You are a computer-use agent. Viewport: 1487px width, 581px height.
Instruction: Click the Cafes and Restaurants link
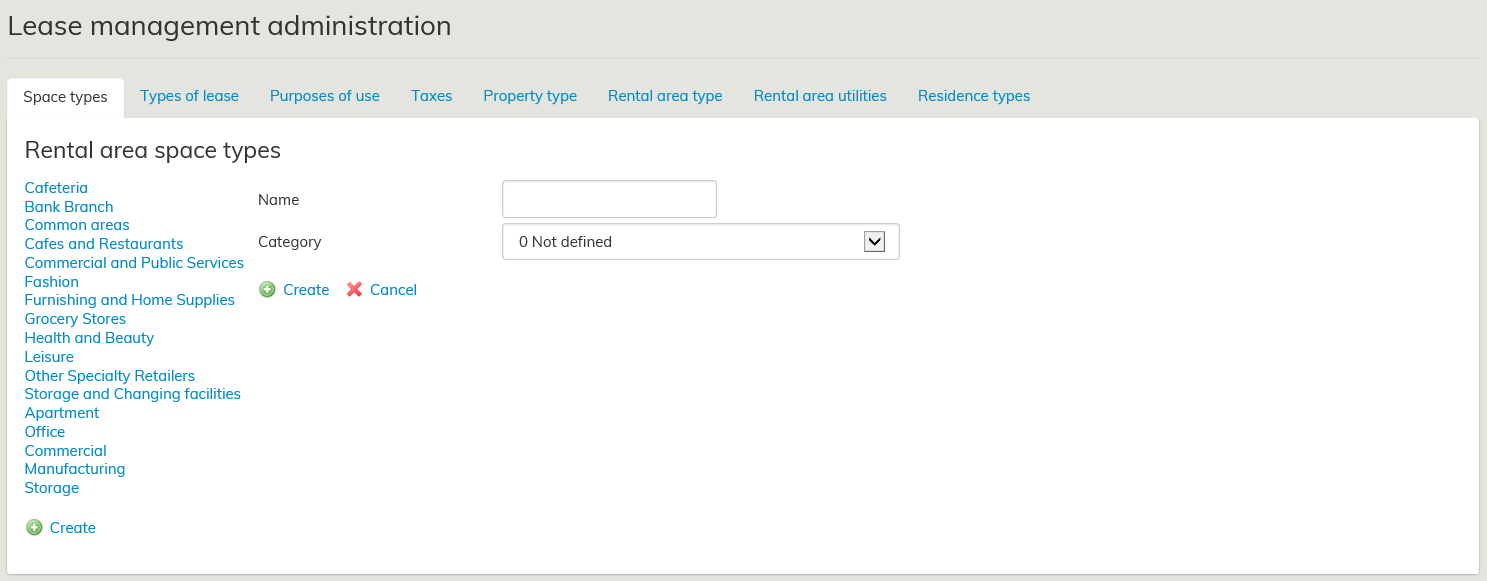coord(104,244)
